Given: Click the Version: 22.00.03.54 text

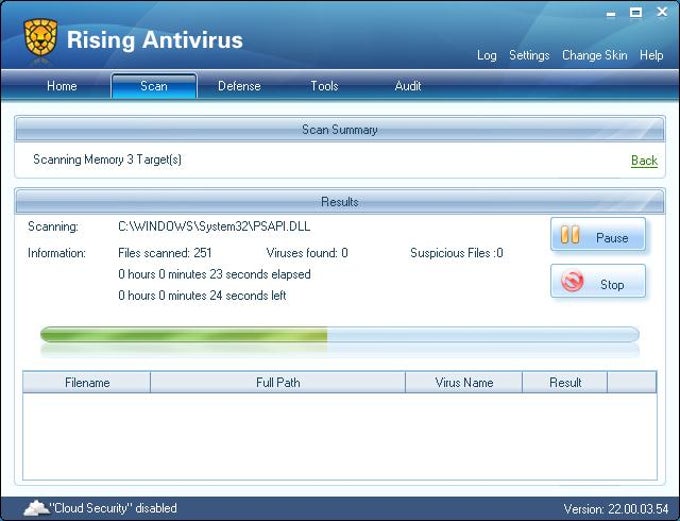Looking at the screenshot, I should point(616,509).
